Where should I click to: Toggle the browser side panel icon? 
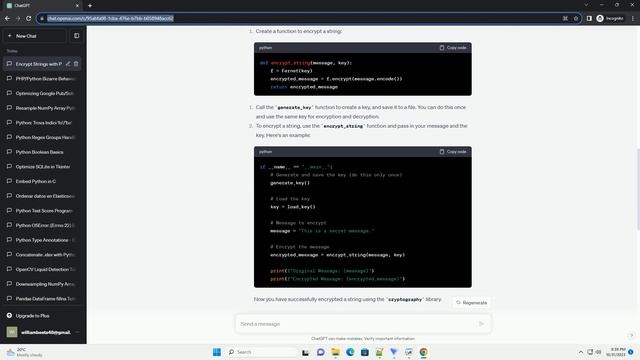(589, 18)
